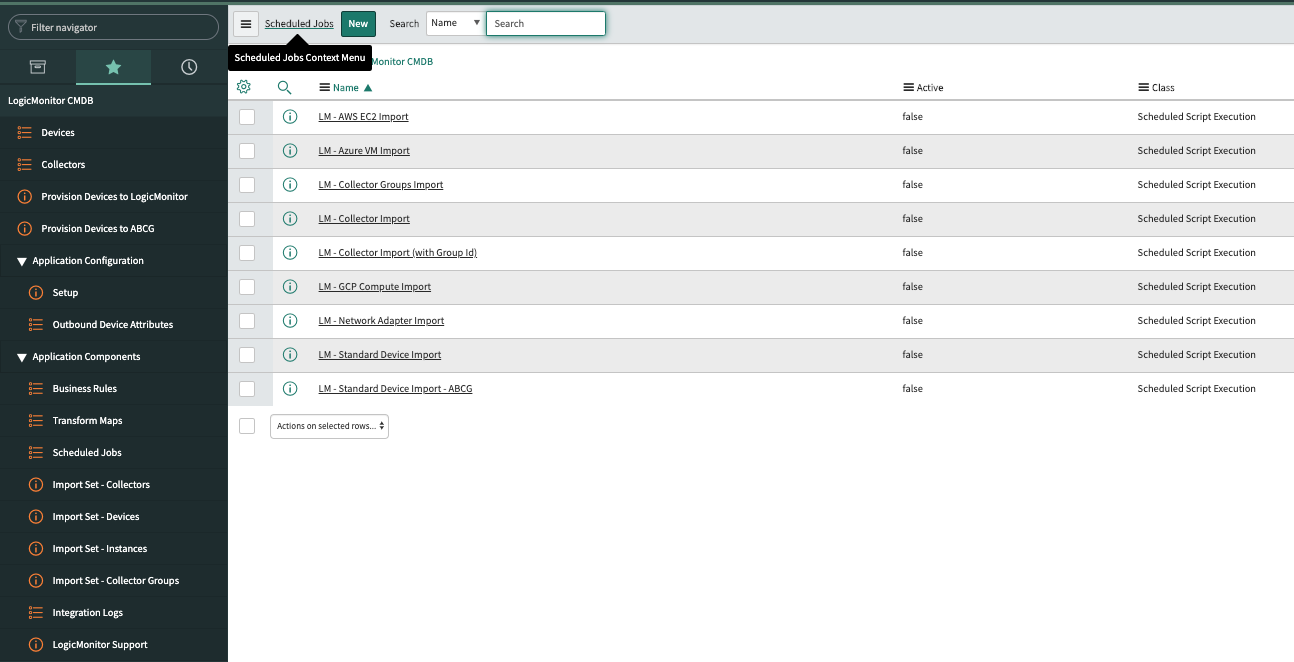Open the history clock tab
Image resolution: width=1294 pixels, height=662 pixels.
pyautogui.click(x=189, y=67)
